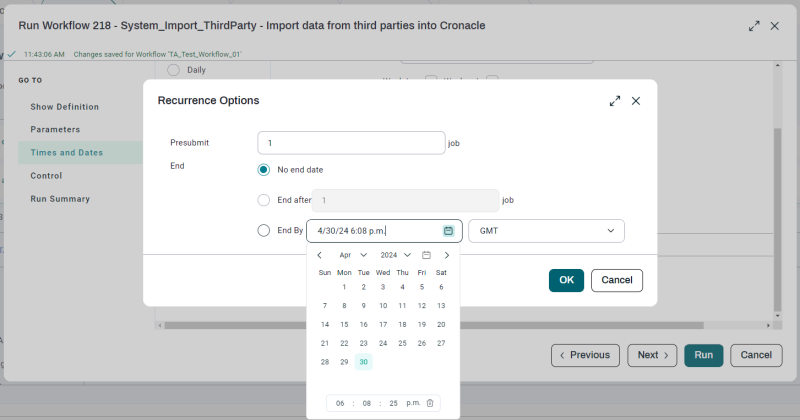Pick April 15 in the calendar

point(344,324)
